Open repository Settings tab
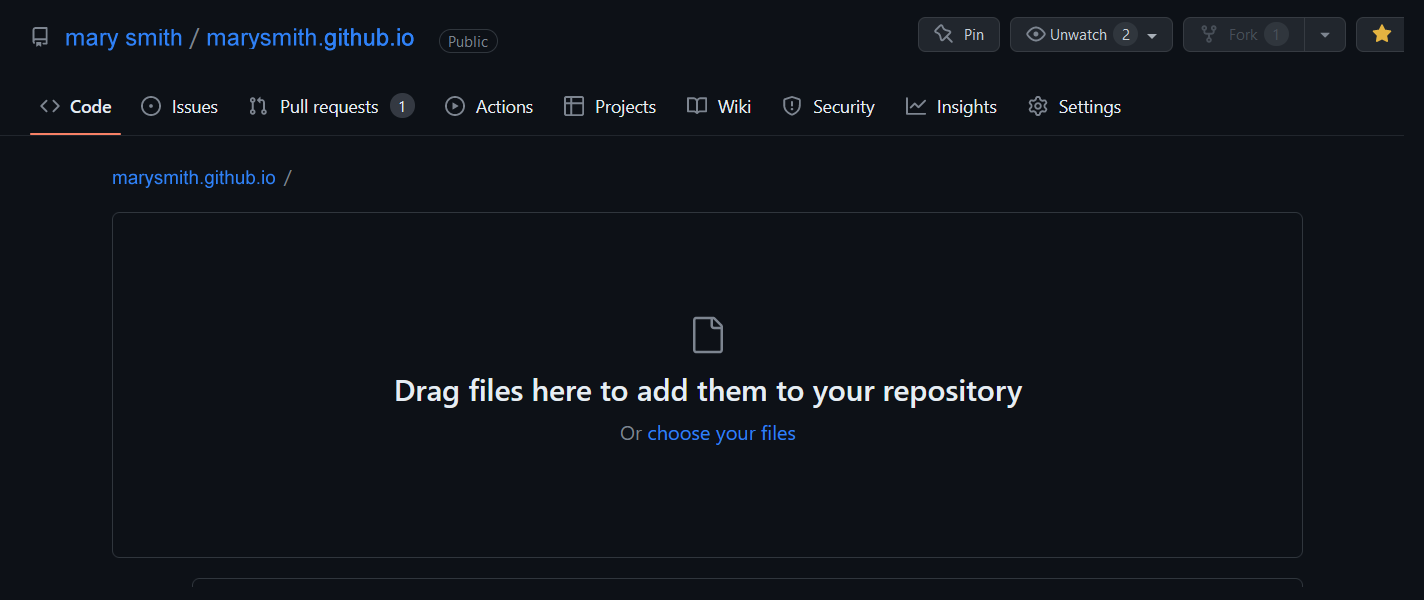Image resolution: width=1424 pixels, height=600 pixels. (1075, 107)
